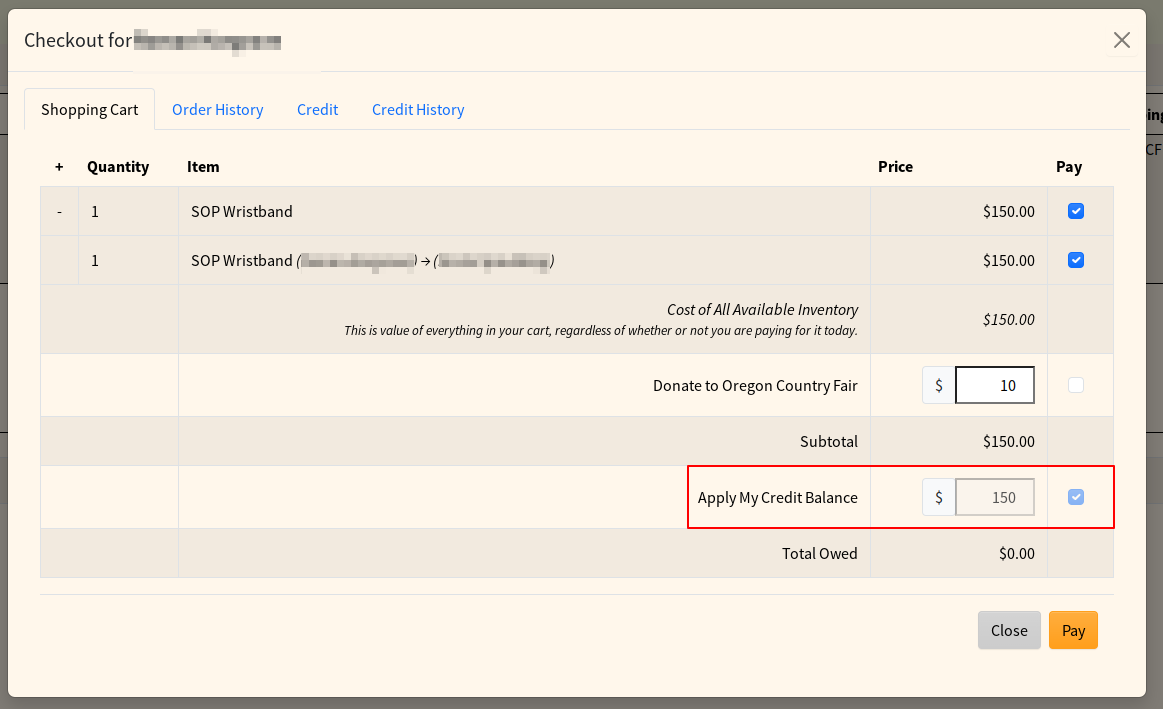
Task: Uncheck Pay for the first SOP Wristband
Action: click(1076, 211)
